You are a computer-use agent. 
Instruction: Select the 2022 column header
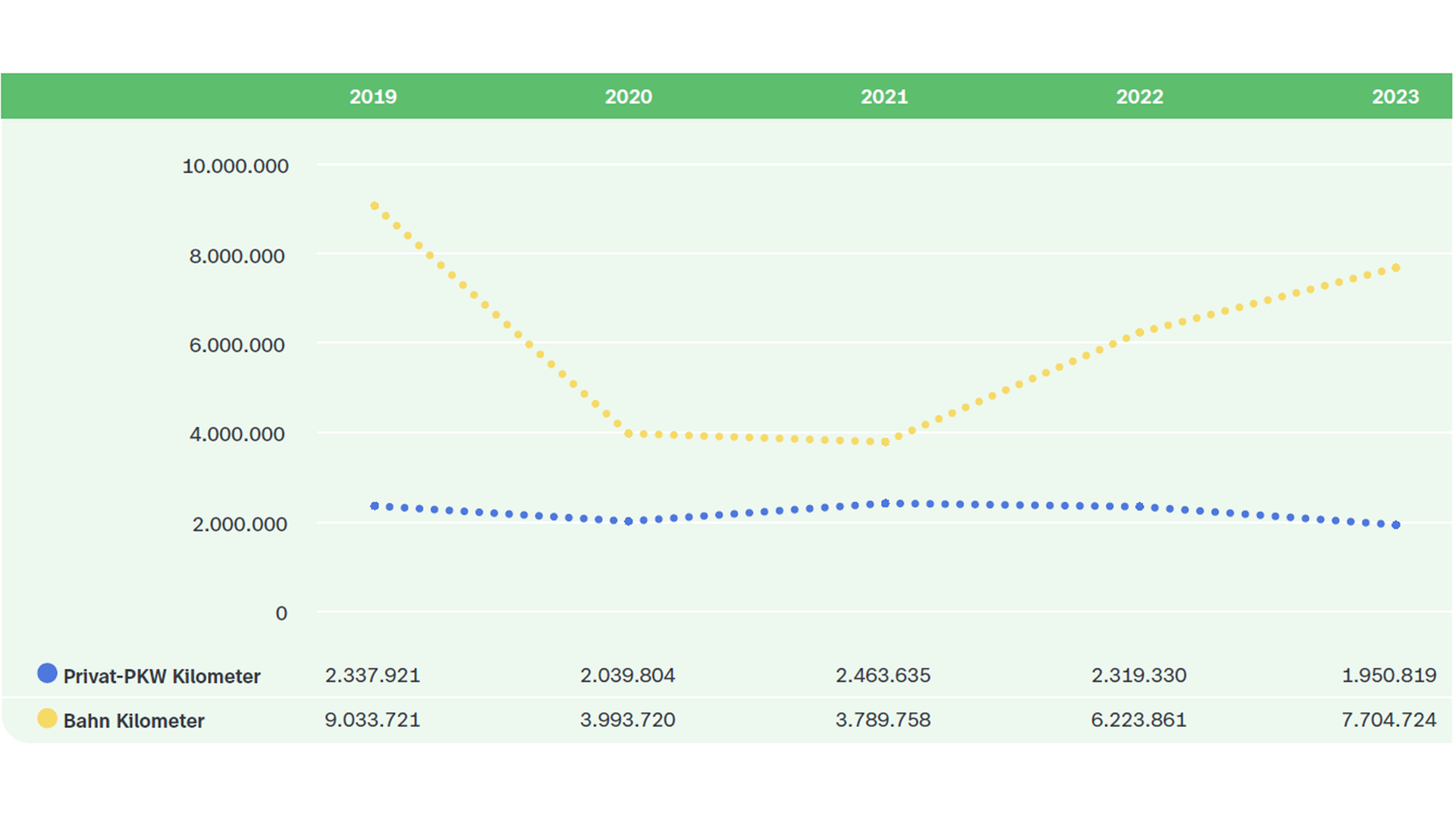(1139, 97)
